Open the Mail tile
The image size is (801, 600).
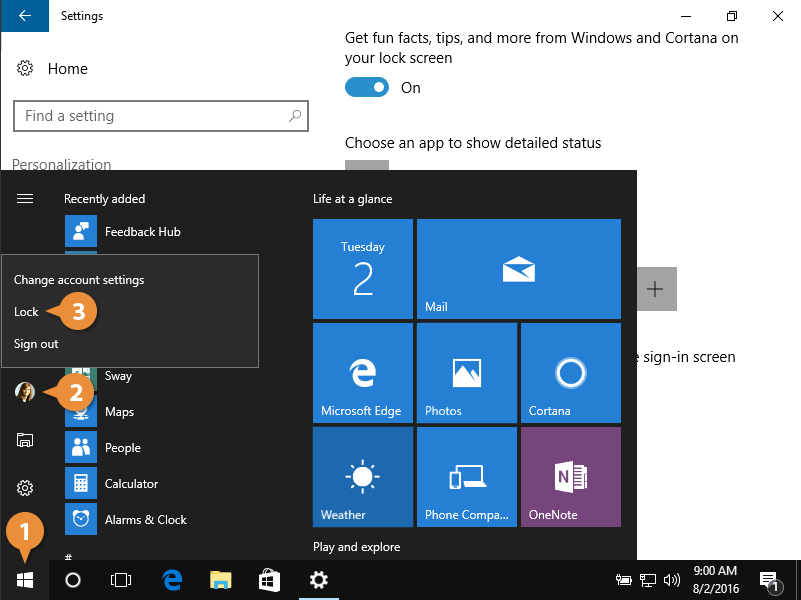(x=519, y=269)
